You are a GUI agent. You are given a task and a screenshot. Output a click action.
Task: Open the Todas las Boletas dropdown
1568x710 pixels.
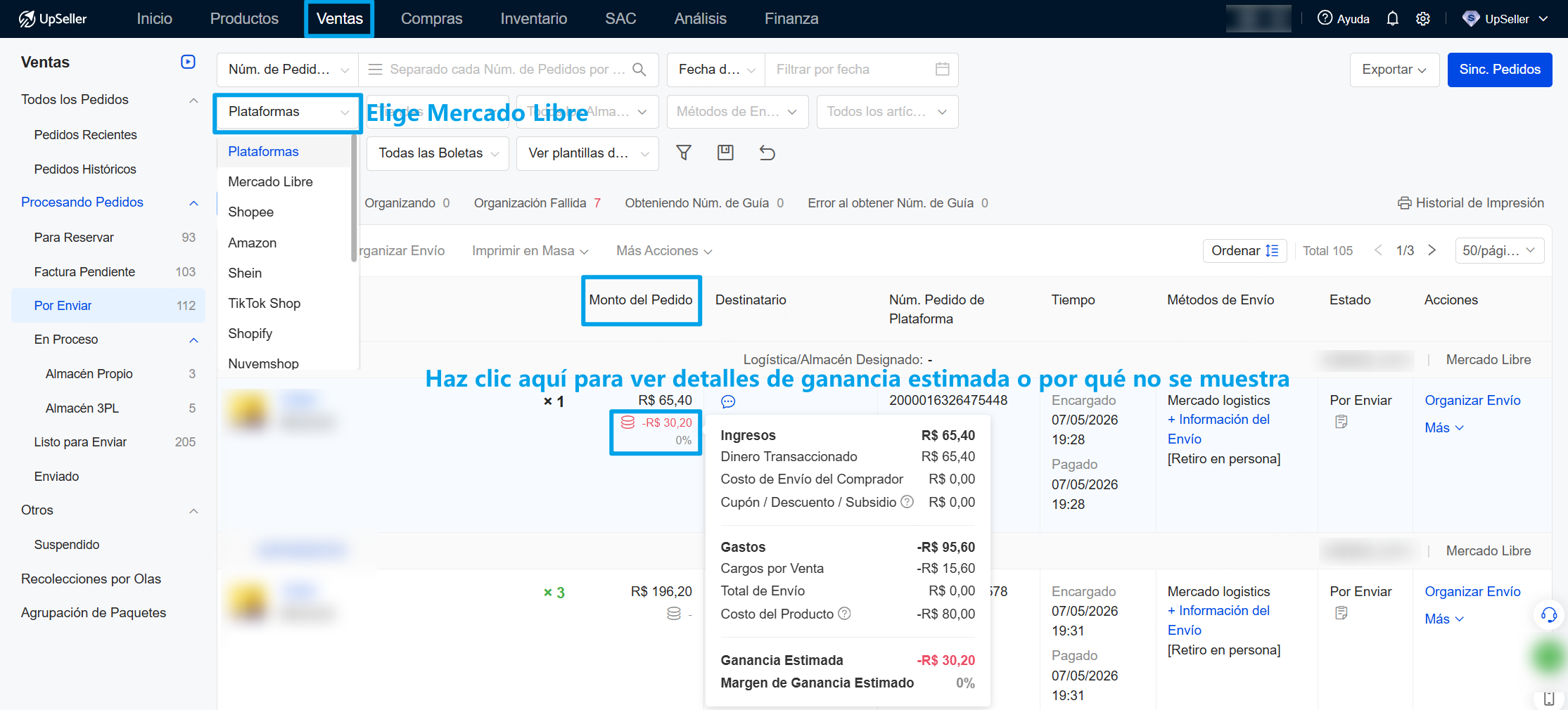tap(438, 153)
